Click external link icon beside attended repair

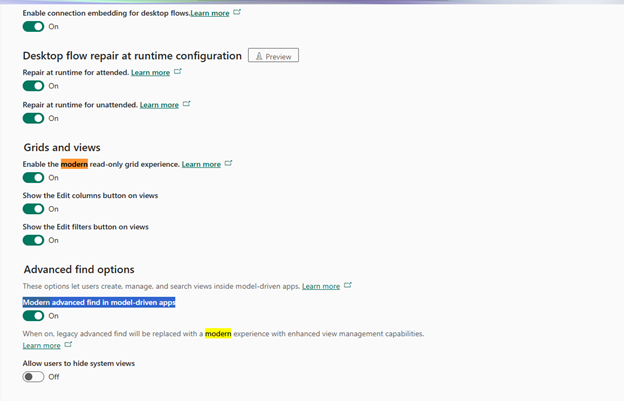pyautogui.click(x=177, y=72)
